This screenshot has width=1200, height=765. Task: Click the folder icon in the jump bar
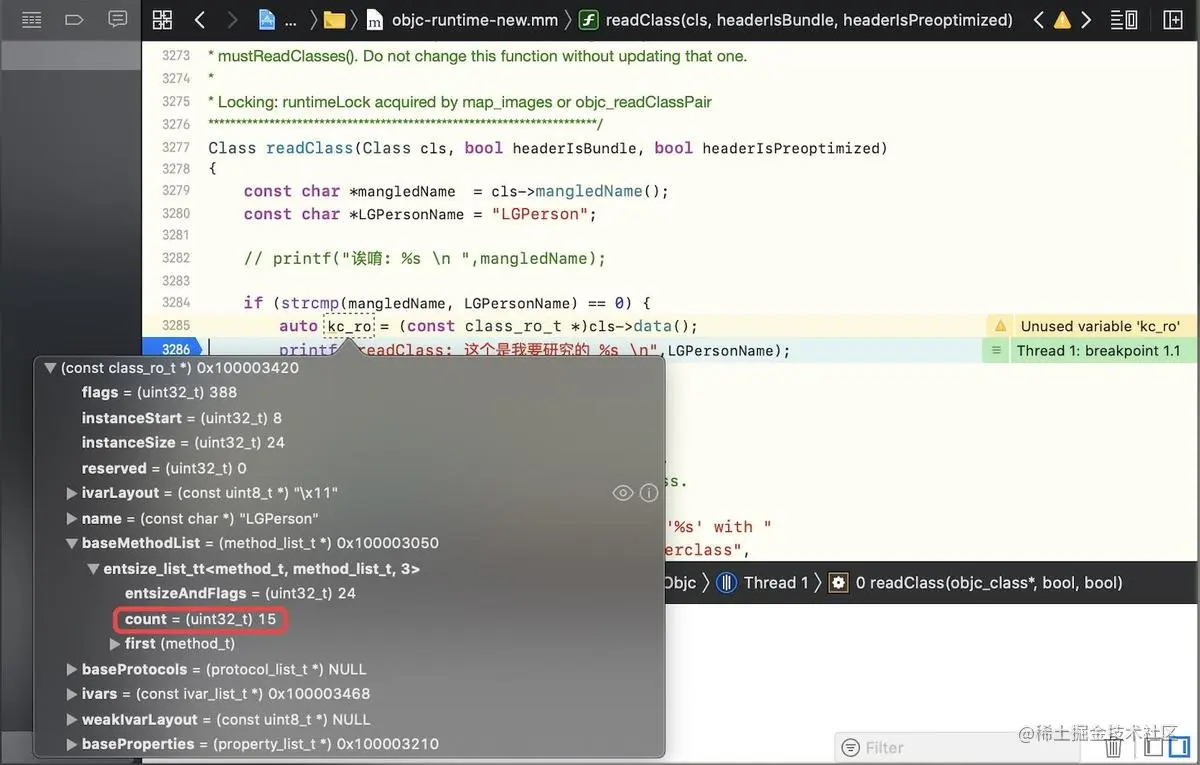(335, 20)
